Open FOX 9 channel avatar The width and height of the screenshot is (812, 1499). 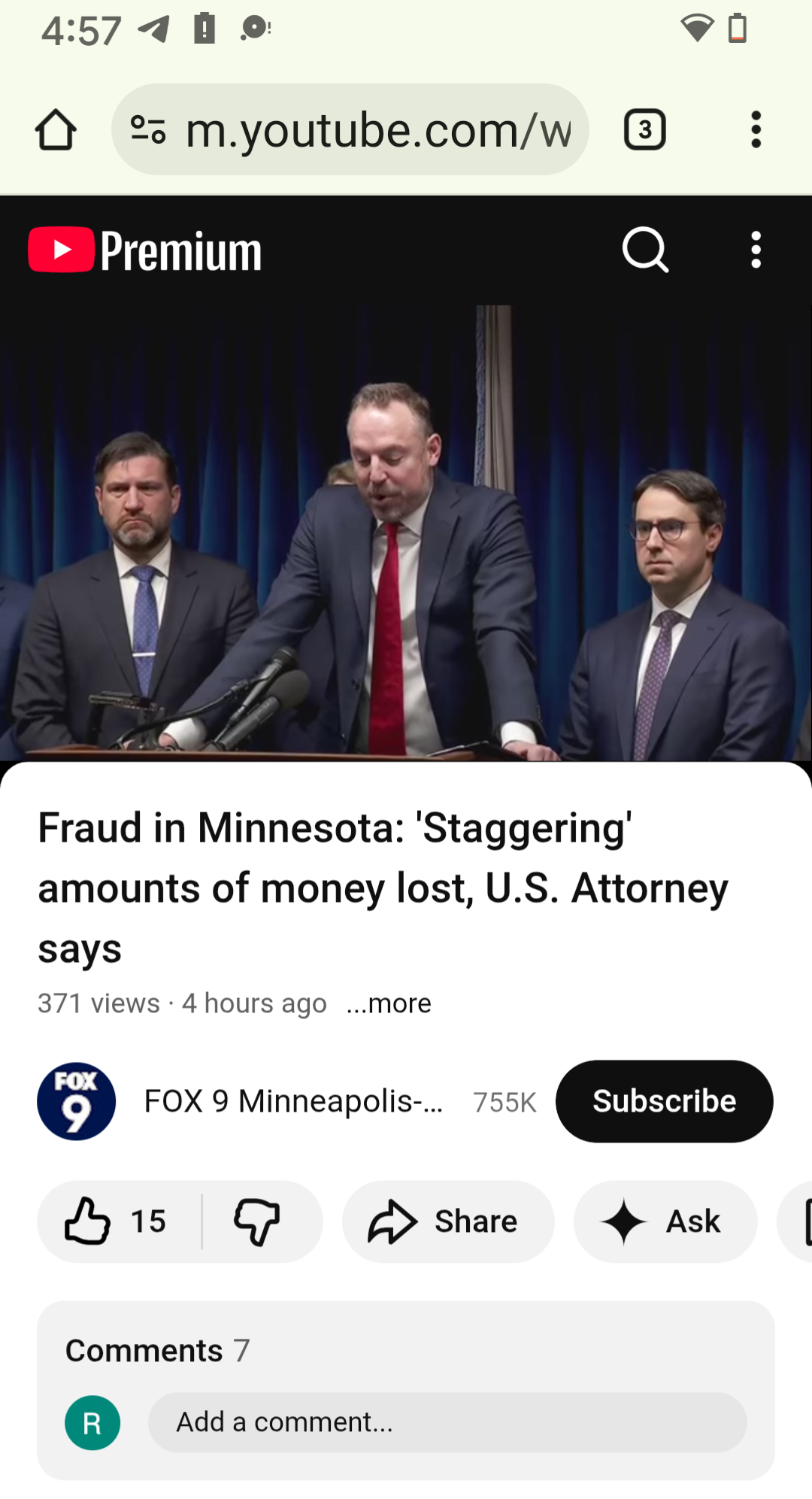pyautogui.click(x=76, y=1101)
